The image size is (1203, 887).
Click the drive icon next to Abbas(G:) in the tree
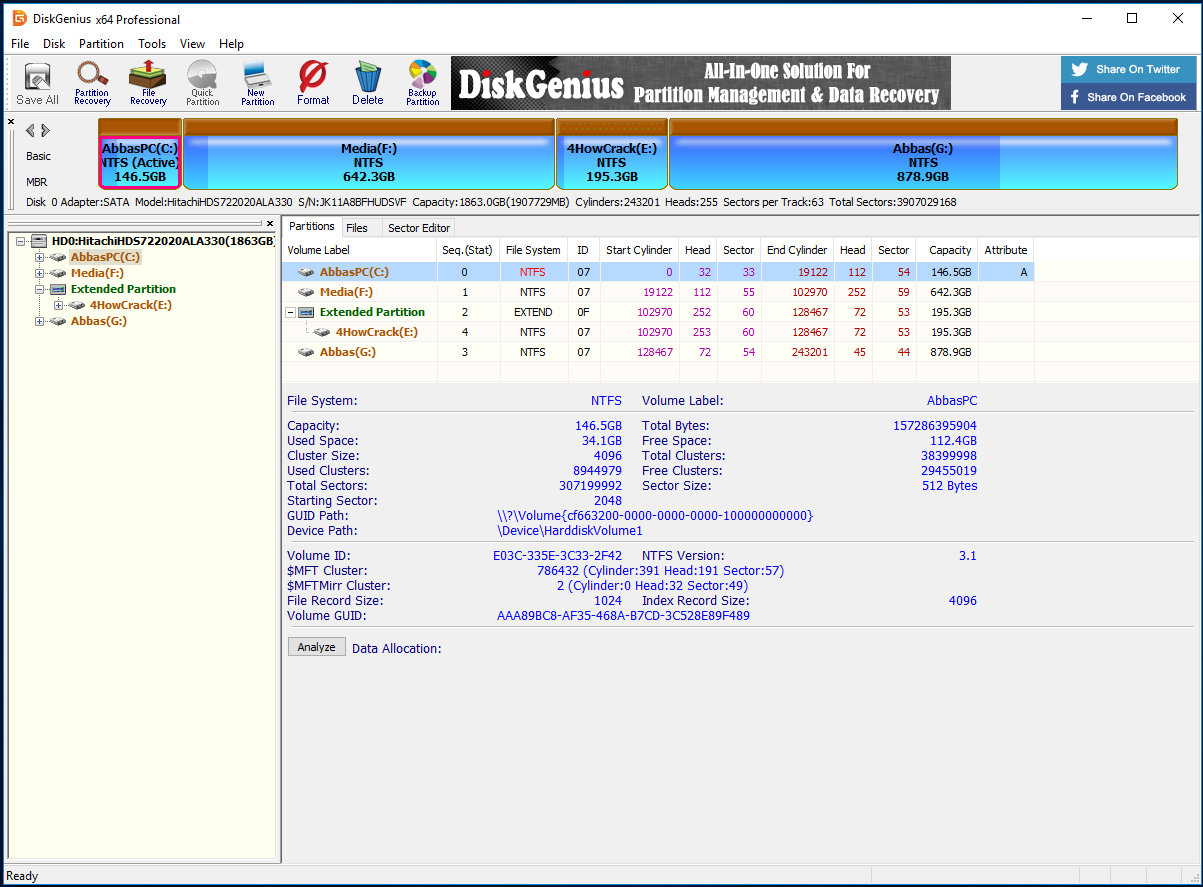point(59,321)
